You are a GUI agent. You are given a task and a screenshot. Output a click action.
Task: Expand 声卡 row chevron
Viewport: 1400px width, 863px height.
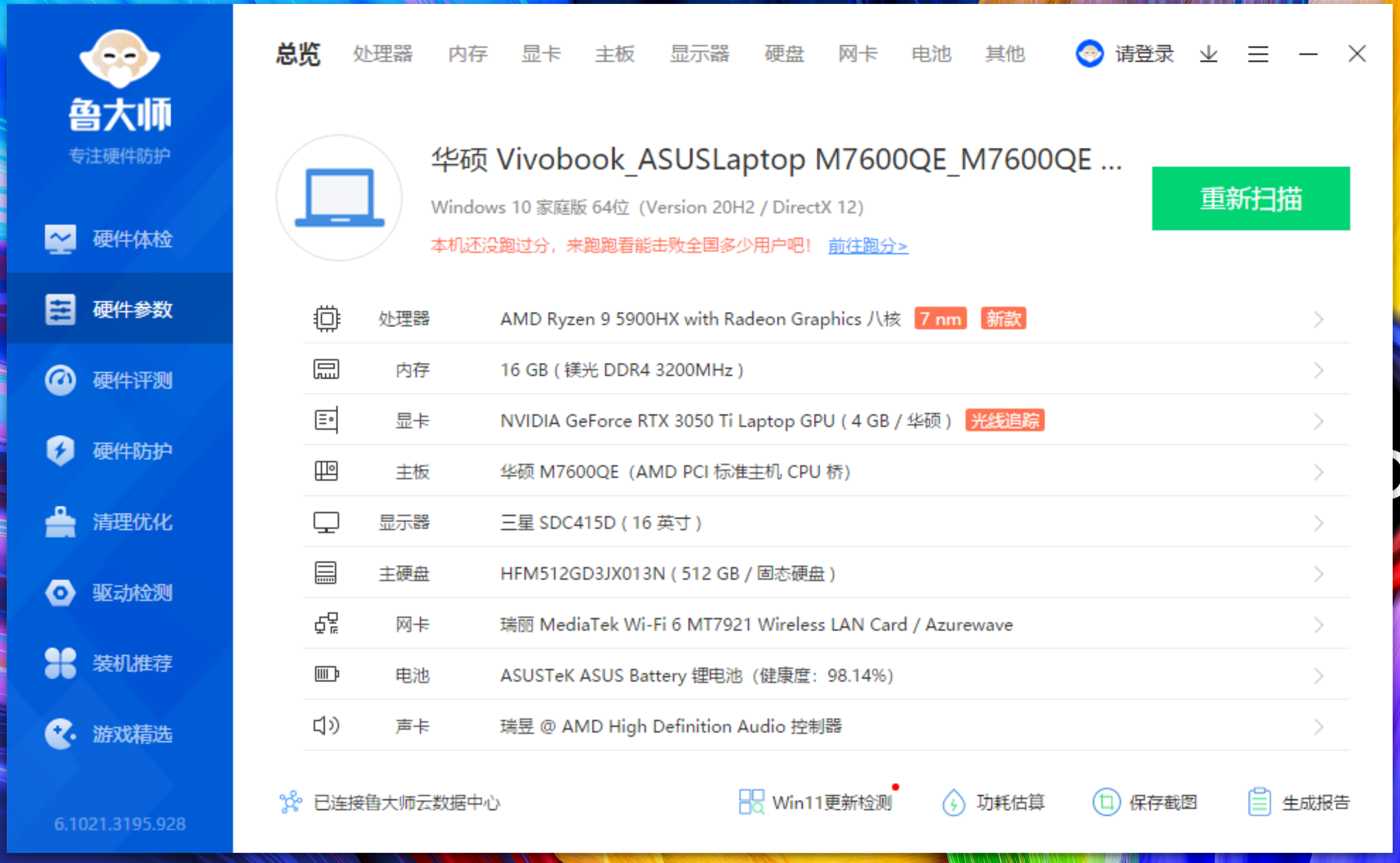pyautogui.click(x=1319, y=727)
